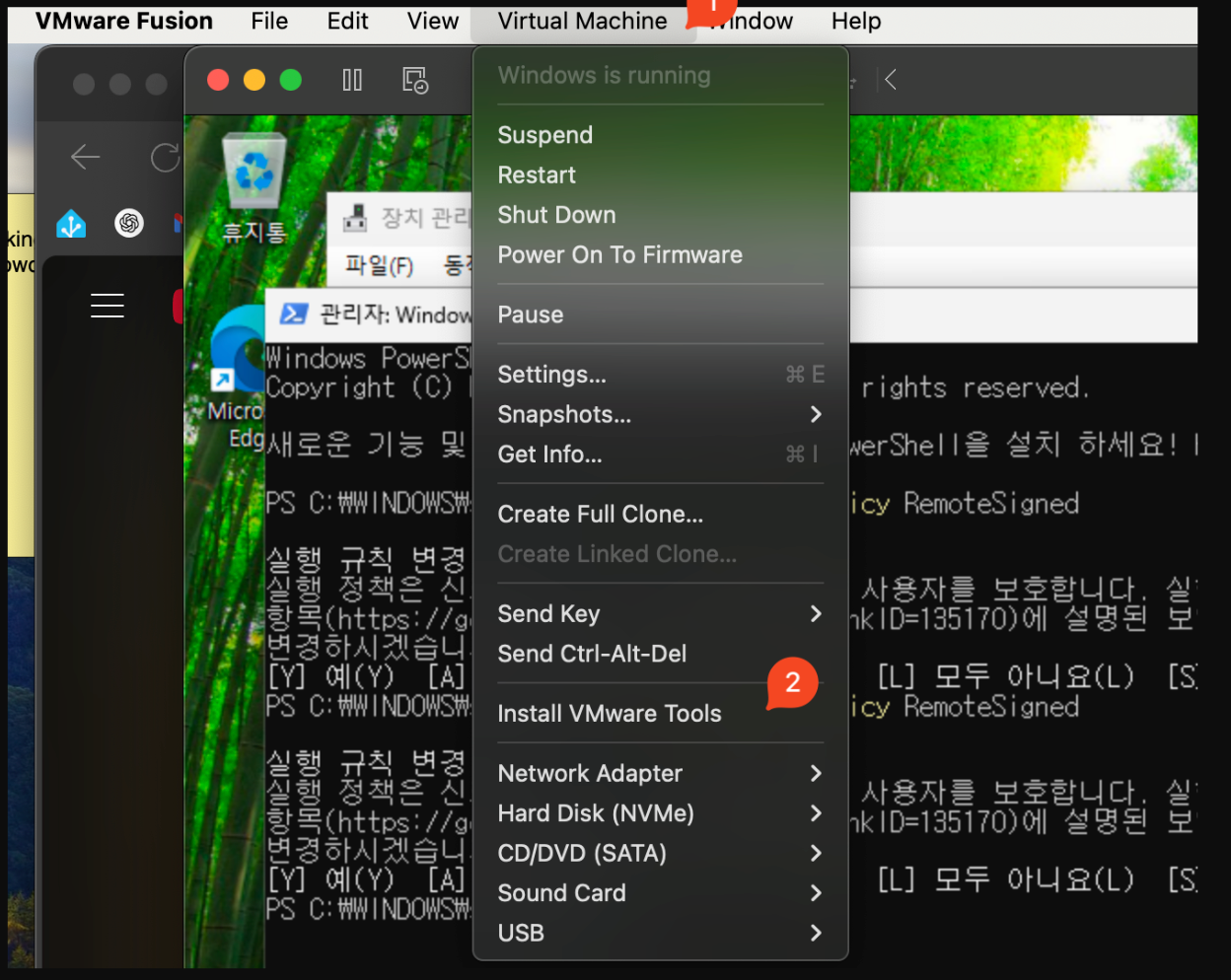Screen dimensions: 1231x980
Task: Expand the Hard Disk (NVMe) submenu
Action: click(x=816, y=813)
